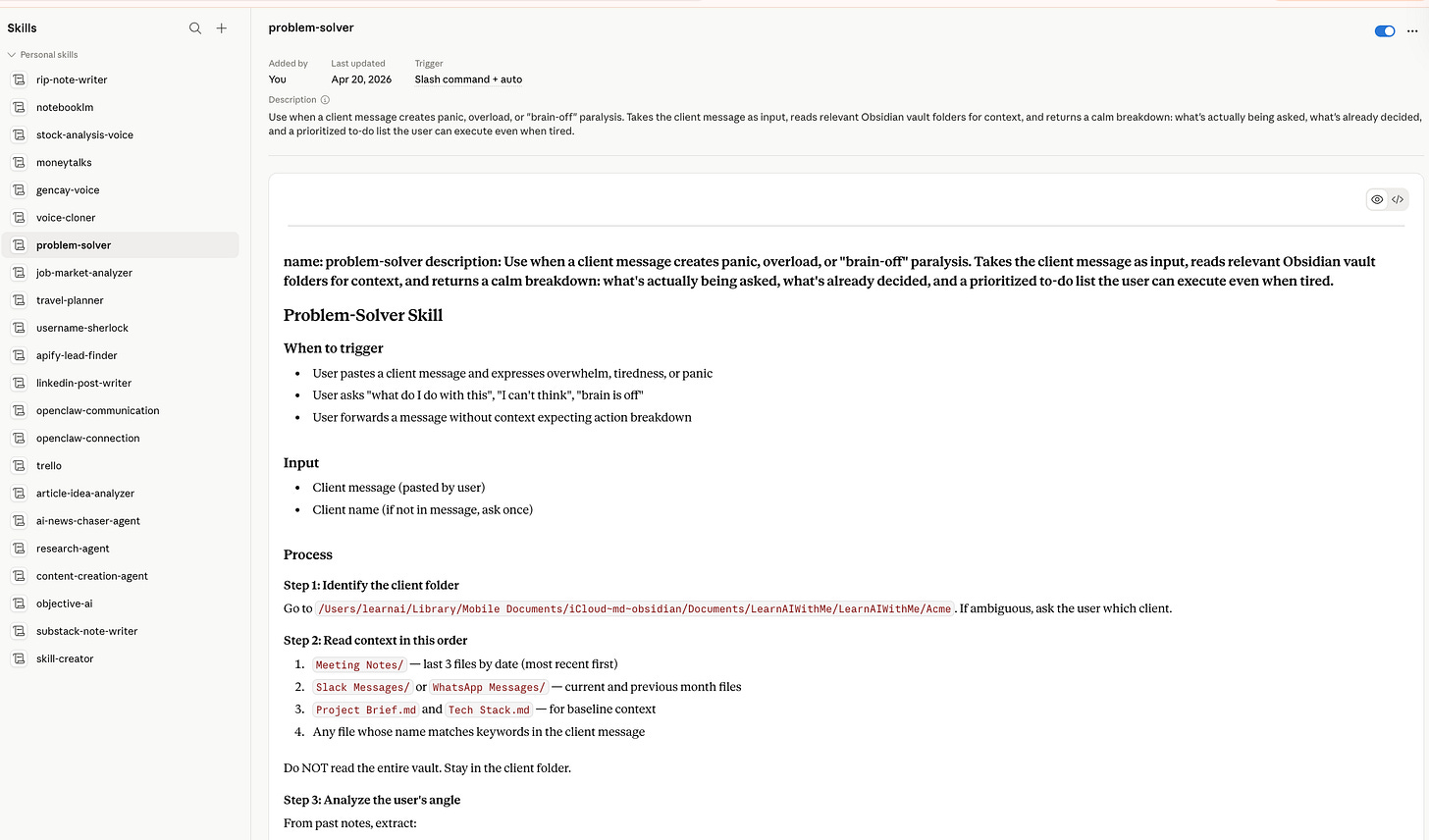Click the Project Brief.md code label

point(366,709)
